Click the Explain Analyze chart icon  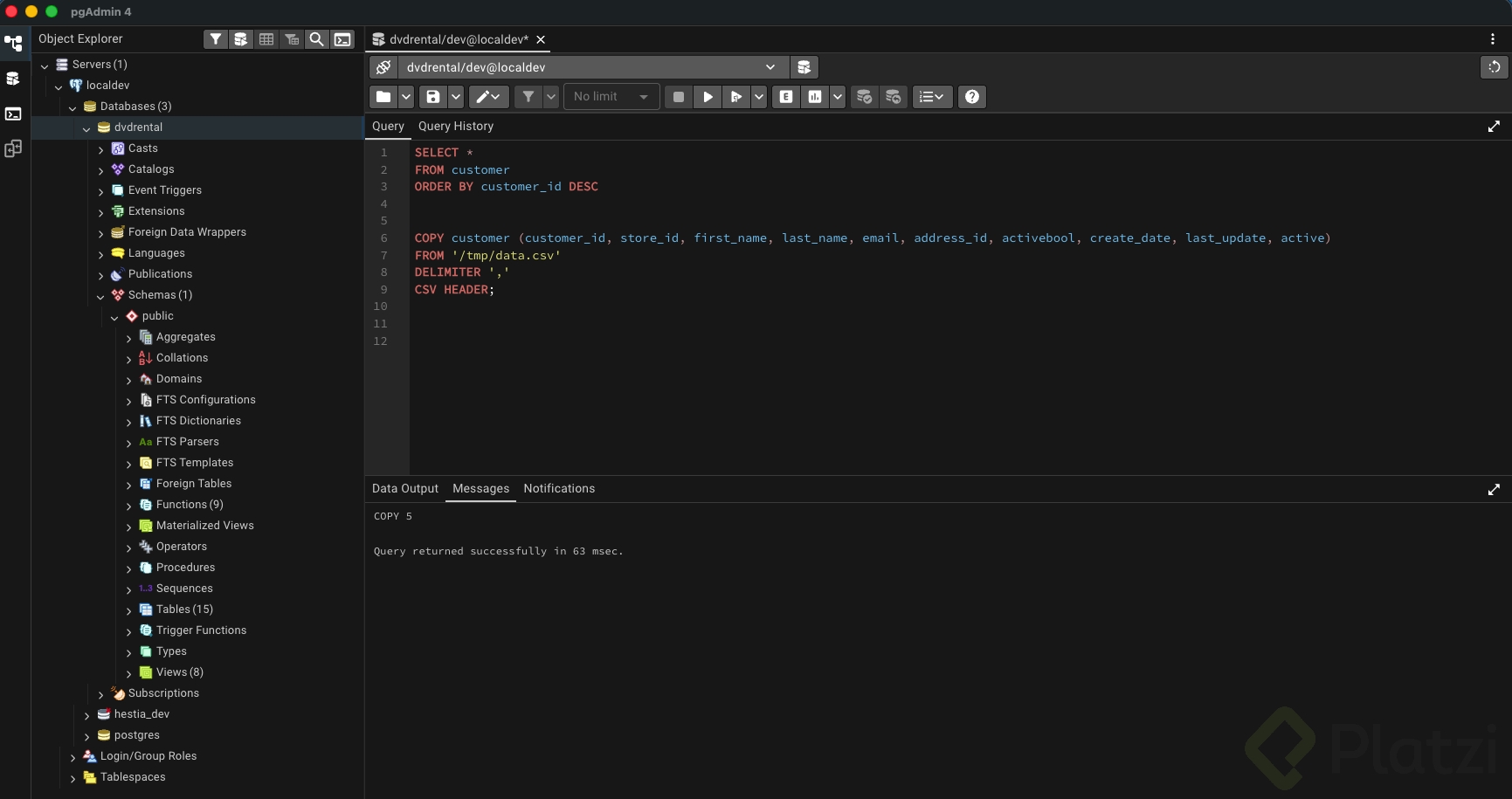click(815, 97)
